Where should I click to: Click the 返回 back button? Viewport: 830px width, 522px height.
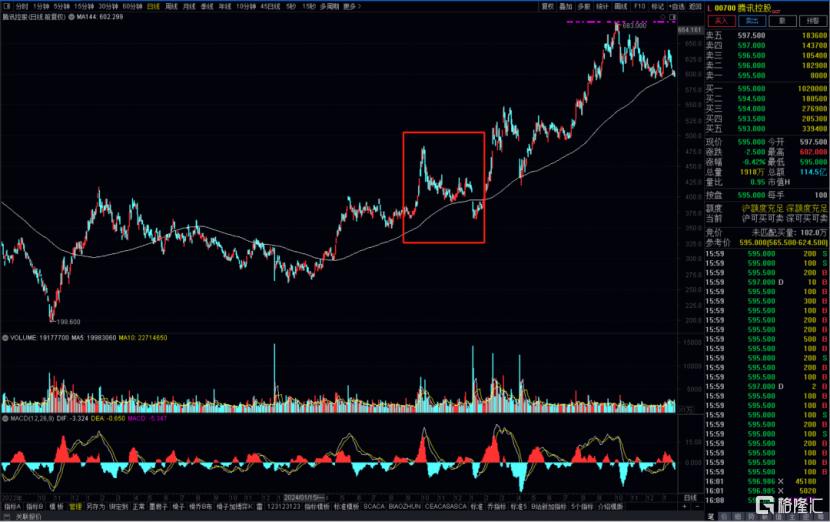click(x=695, y=6)
